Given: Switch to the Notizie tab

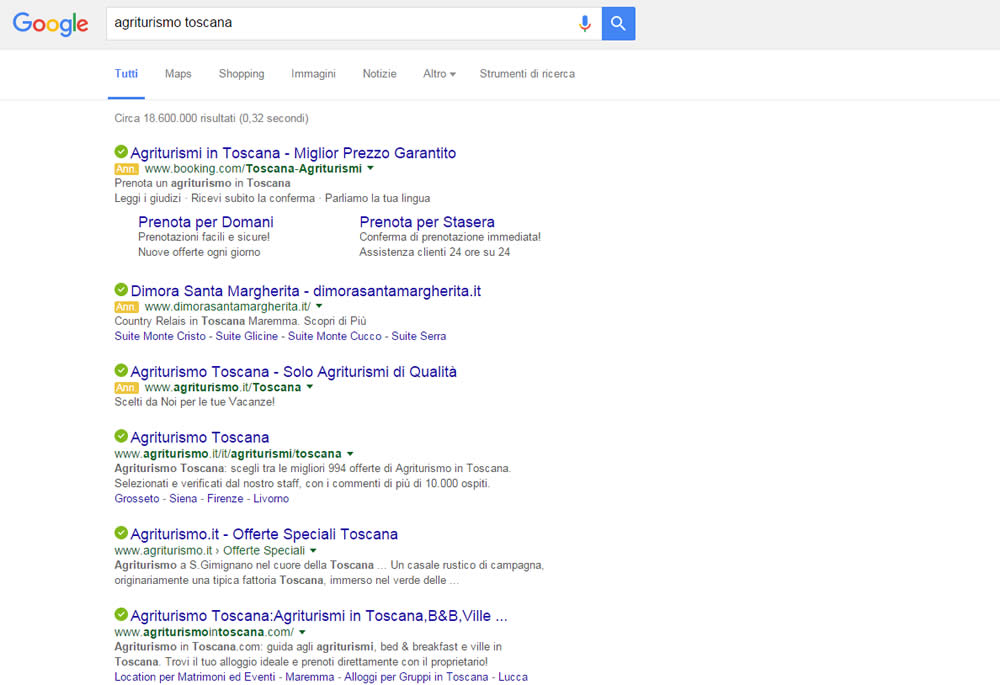Looking at the screenshot, I should click(379, 74).
